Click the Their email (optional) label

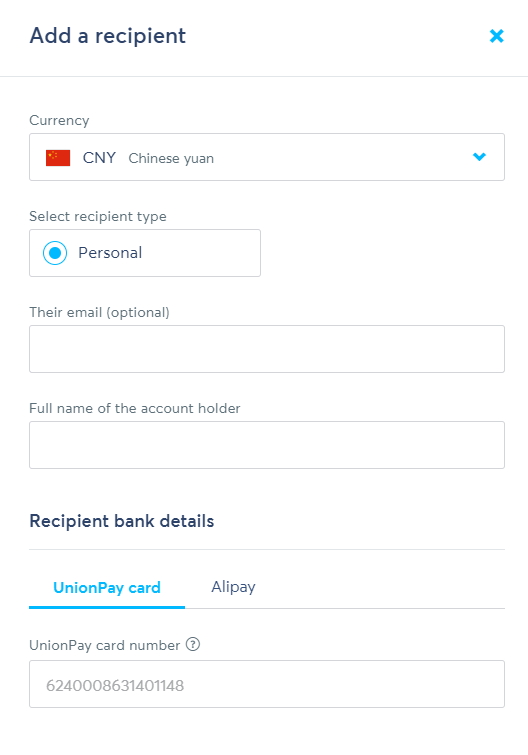coord(99,312)
